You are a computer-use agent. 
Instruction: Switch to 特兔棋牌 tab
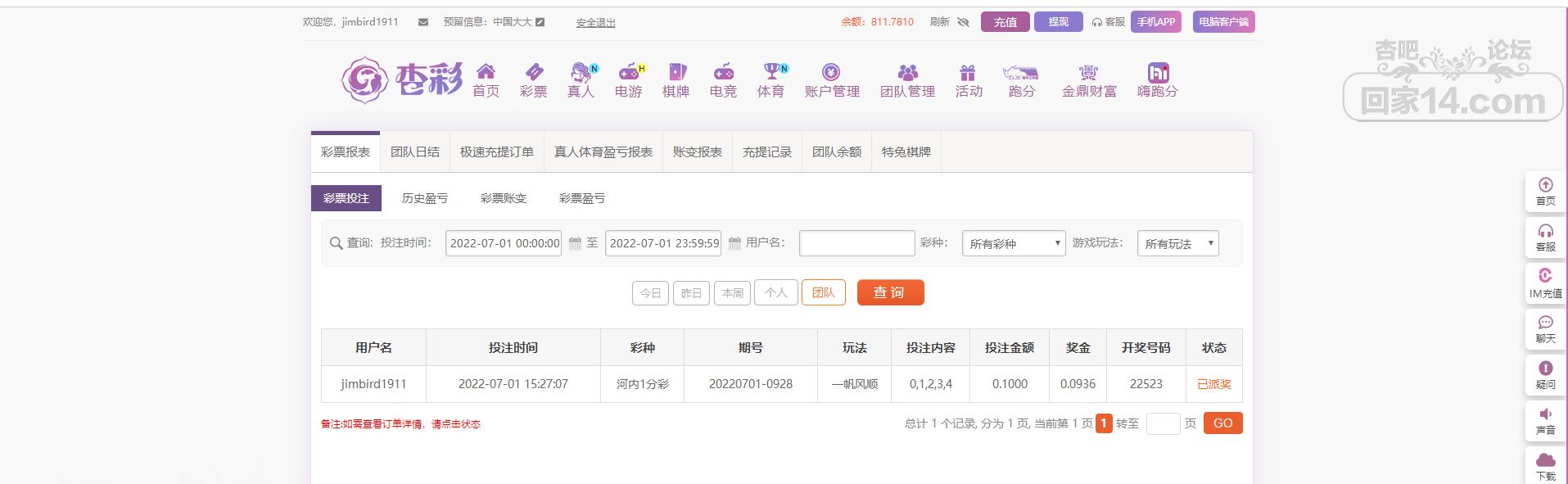pos(906,152)
